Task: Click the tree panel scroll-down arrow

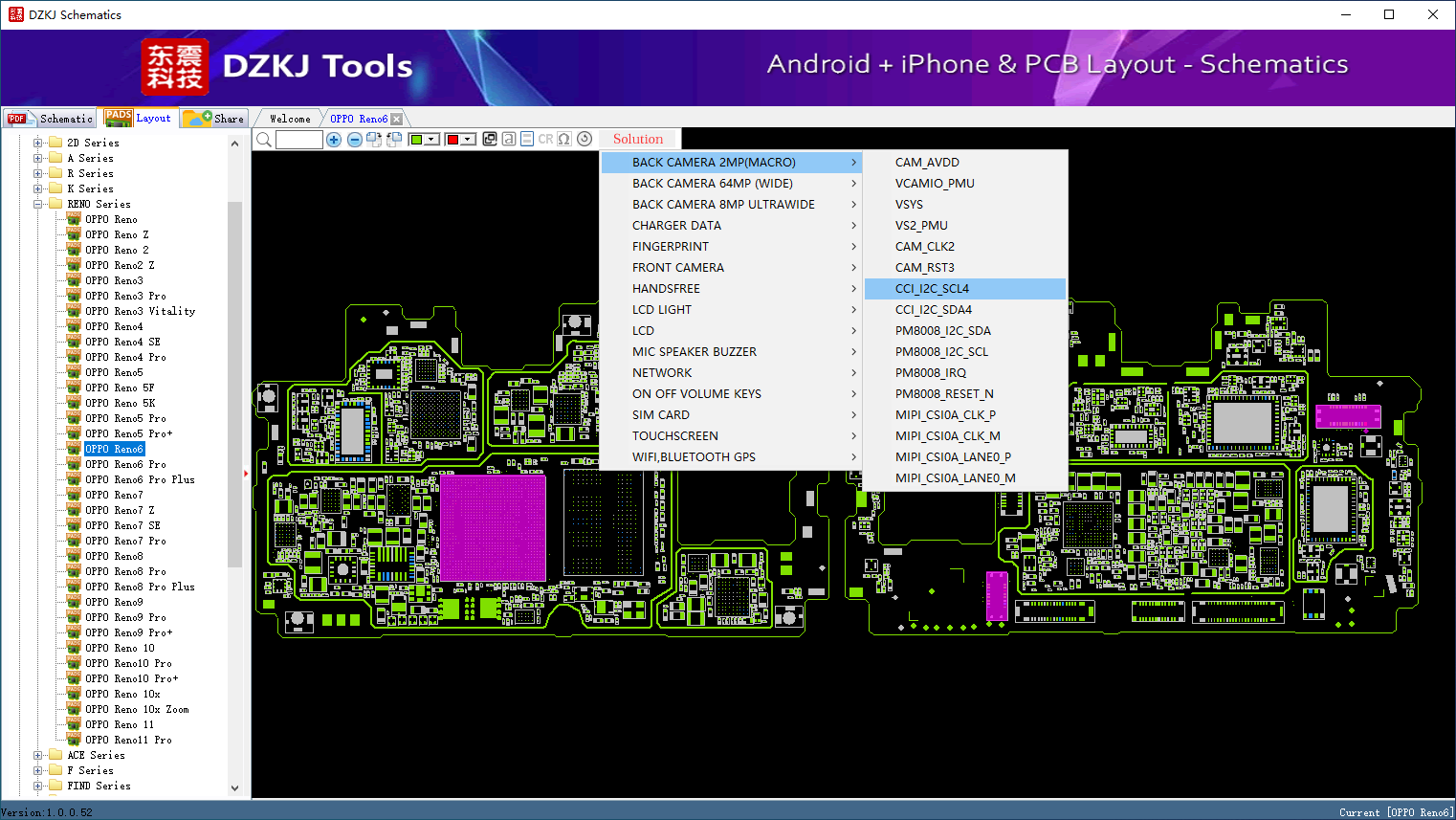Action: 235,788
